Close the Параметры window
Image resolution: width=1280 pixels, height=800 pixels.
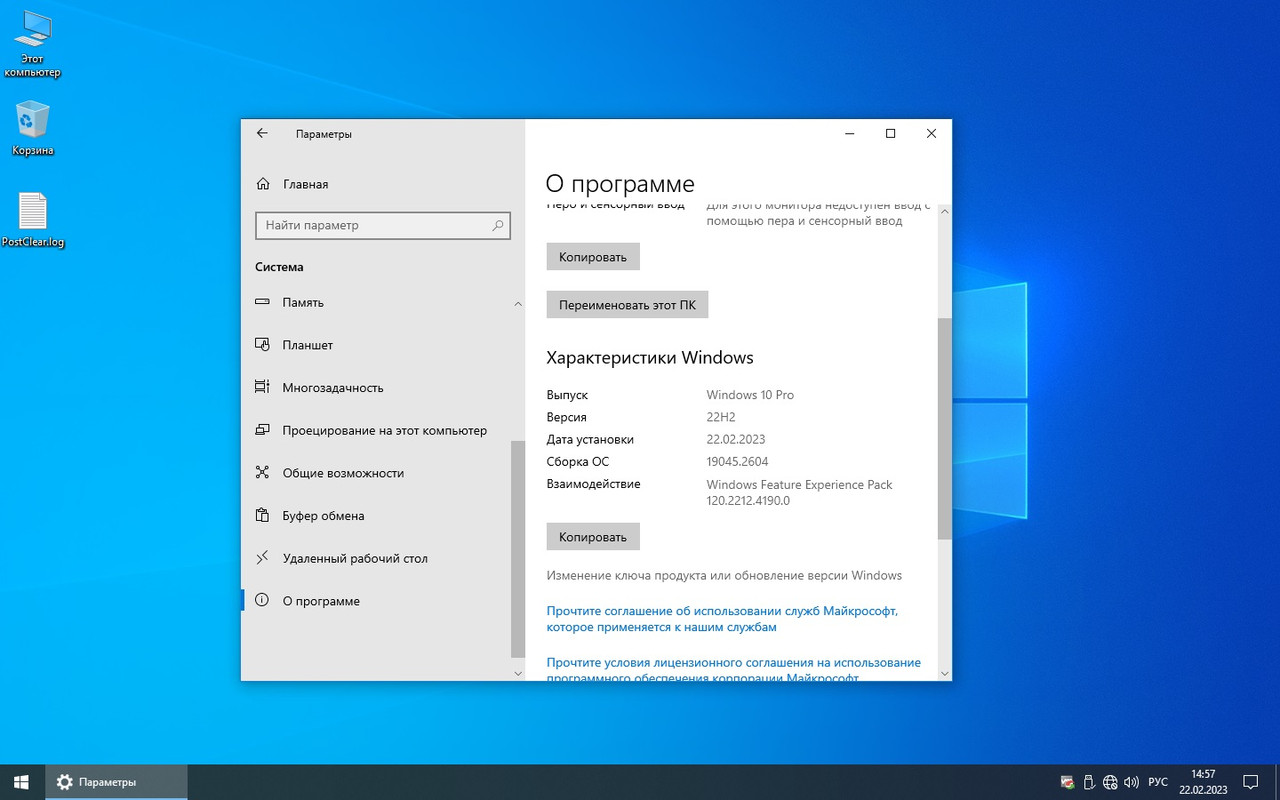(x=931, y=133)
